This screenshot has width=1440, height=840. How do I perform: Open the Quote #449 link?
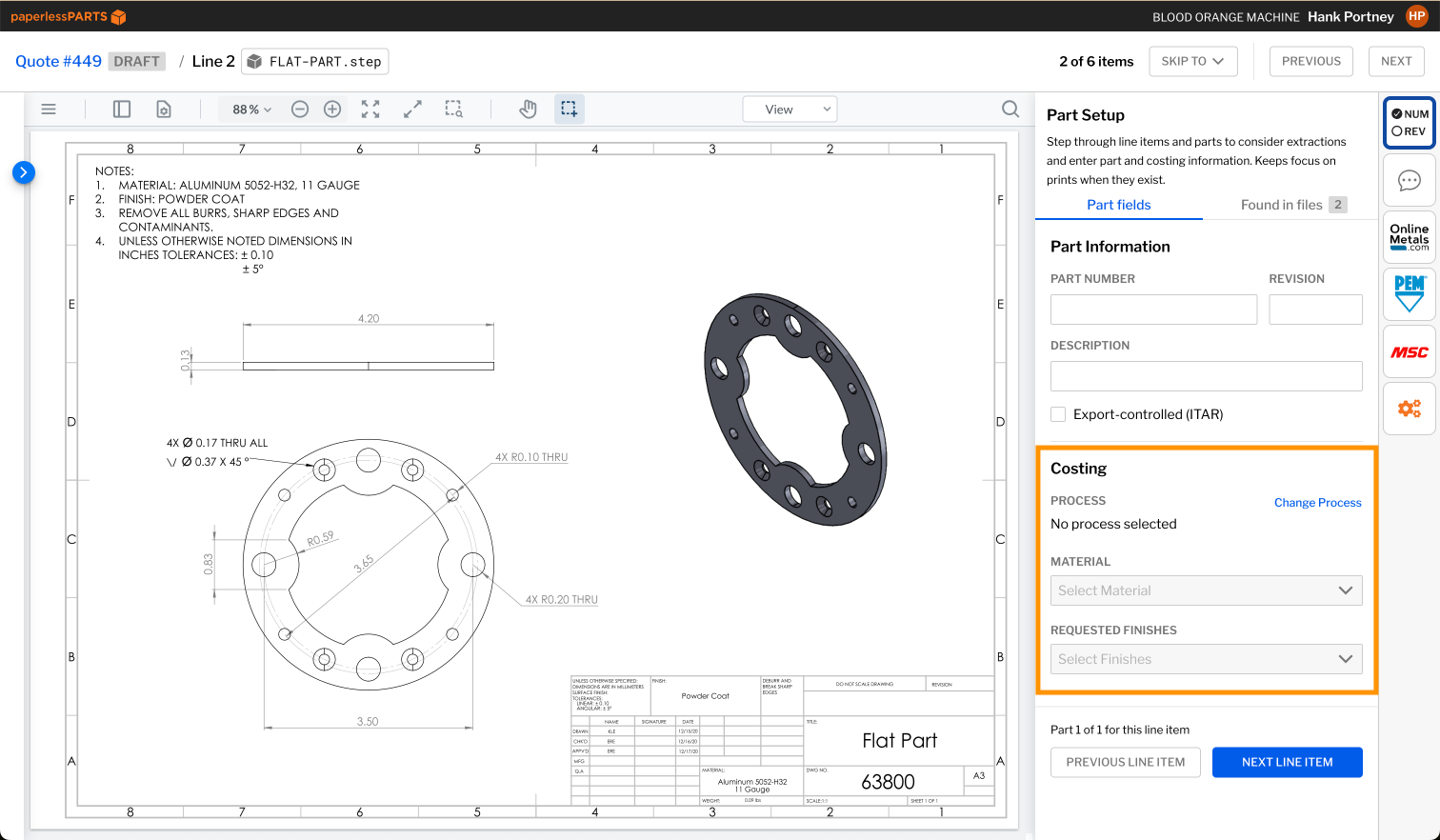[x=58, y=61]
